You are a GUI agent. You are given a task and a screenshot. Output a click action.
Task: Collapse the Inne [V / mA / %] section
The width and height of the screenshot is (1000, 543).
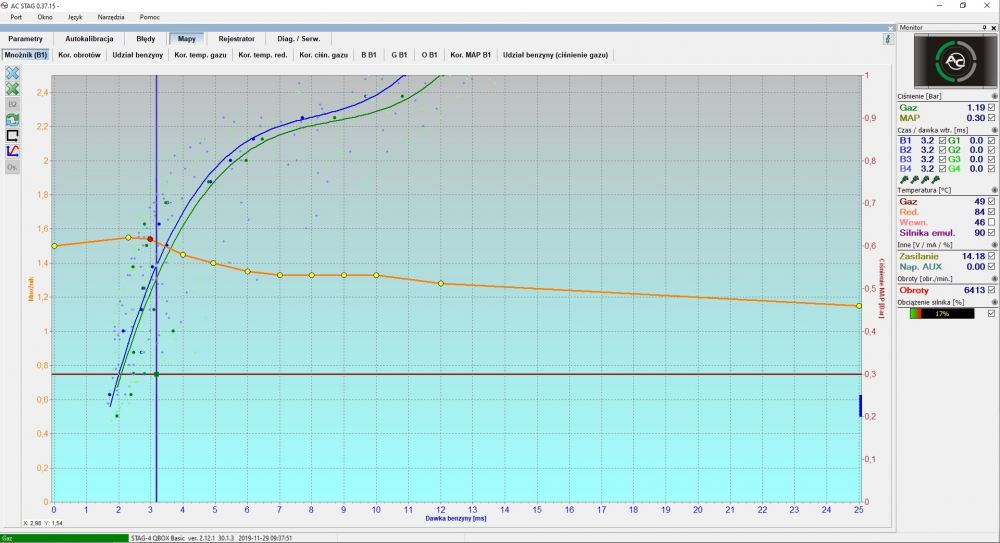point(994,245)
